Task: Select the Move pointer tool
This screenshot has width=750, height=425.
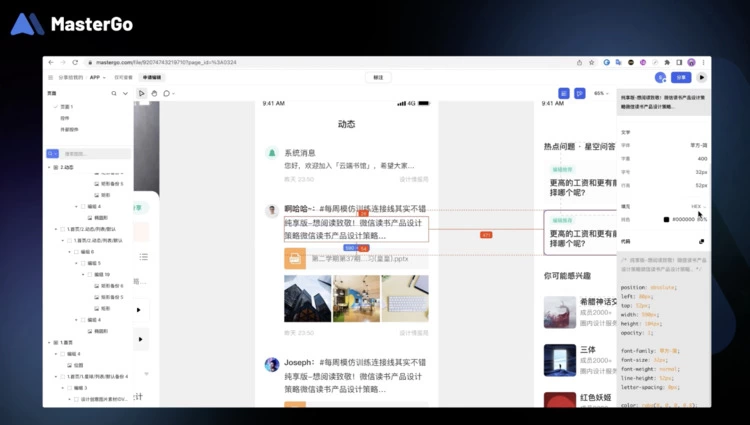Action: coord(142,93)
